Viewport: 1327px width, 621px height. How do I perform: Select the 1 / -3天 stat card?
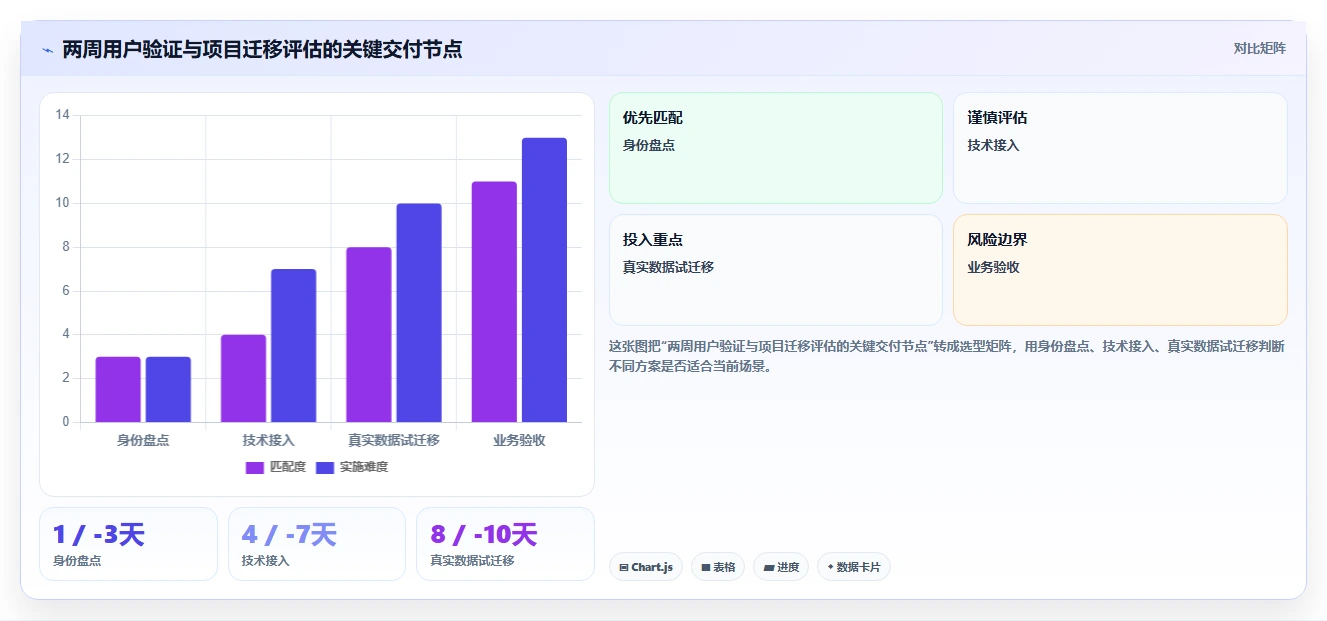[128, 544]
